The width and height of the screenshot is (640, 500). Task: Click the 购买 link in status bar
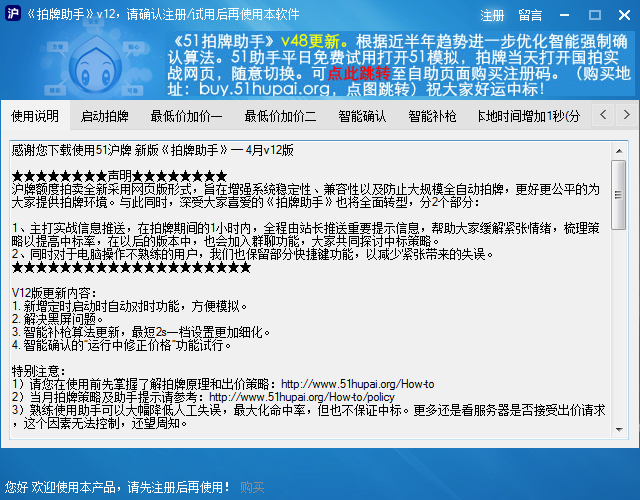point(252,487)
